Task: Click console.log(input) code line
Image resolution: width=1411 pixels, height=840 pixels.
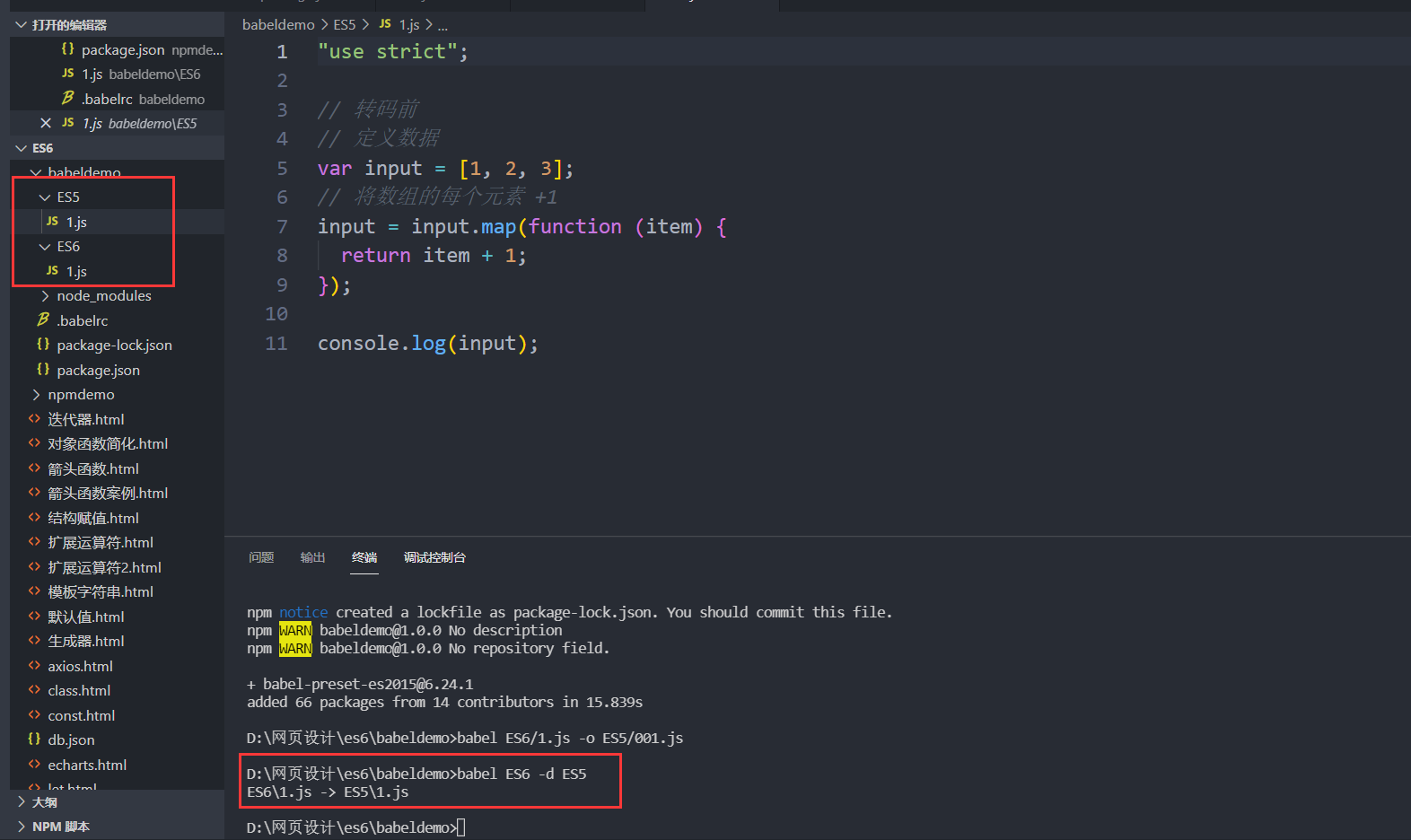Action: (x=427, y=343)
